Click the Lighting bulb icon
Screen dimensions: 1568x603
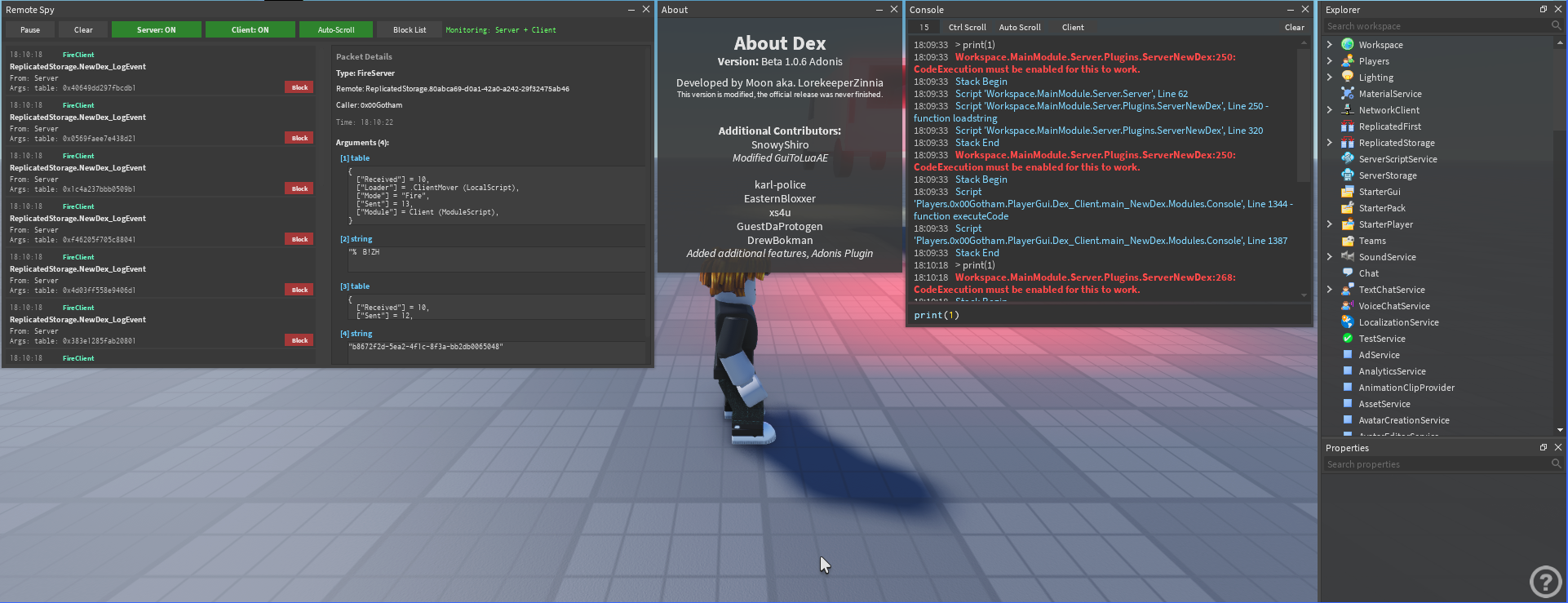pyautogui.click(x=1348, y=78)
